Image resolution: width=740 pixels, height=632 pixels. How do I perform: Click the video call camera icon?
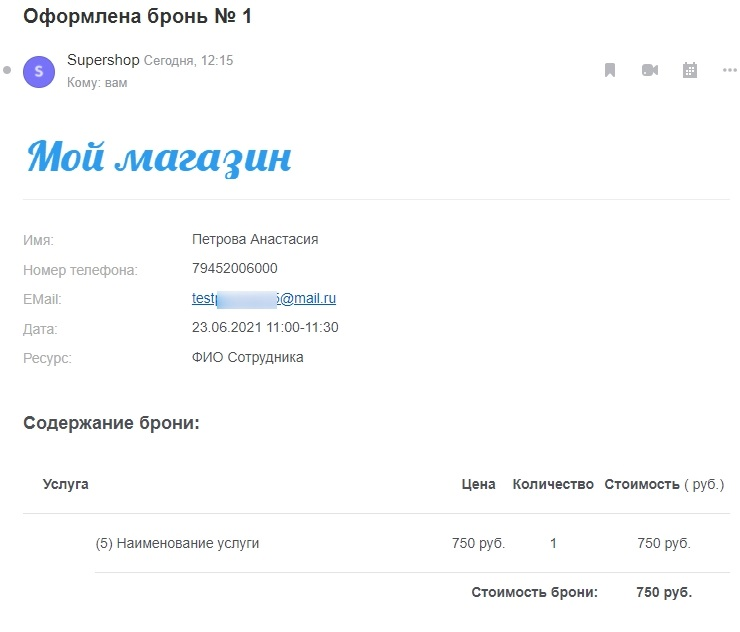coord(650,70)
